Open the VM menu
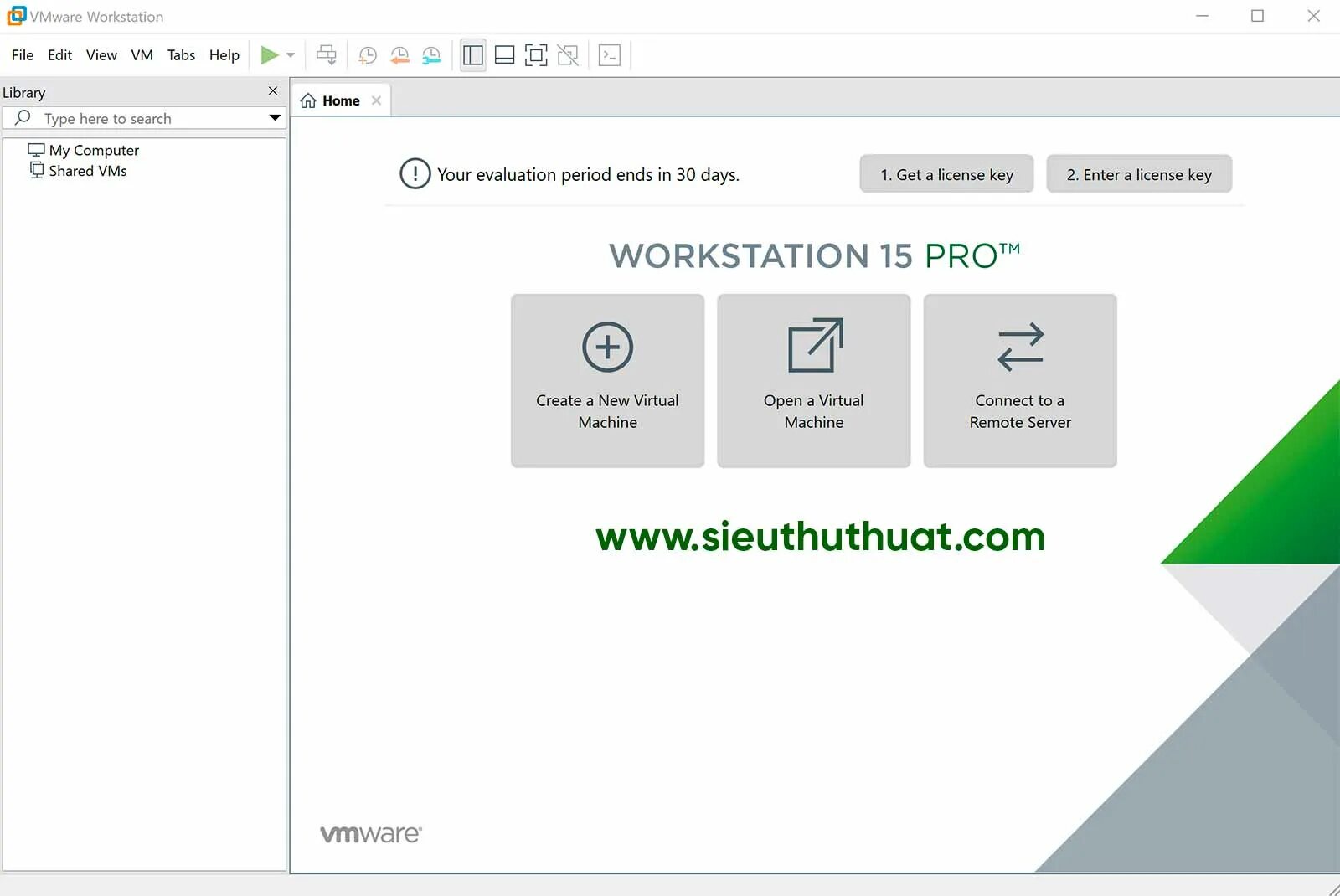This screenshot has height=896, width=1340. point(142,55)
